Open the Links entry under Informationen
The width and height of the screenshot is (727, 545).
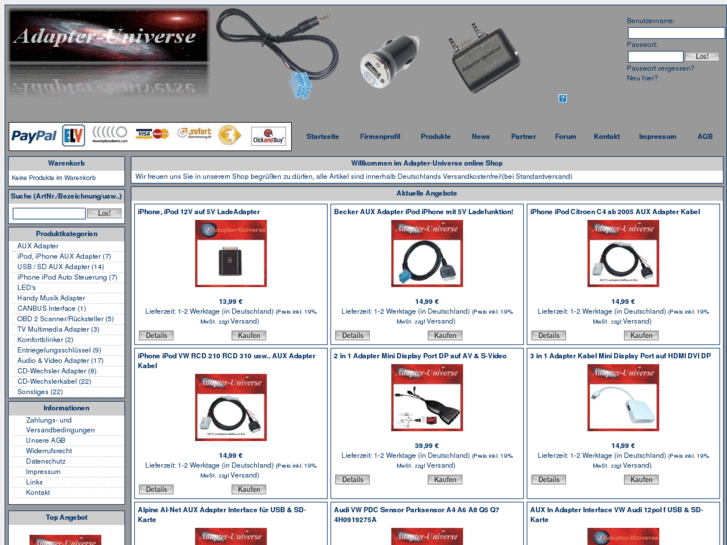[34, 482]
